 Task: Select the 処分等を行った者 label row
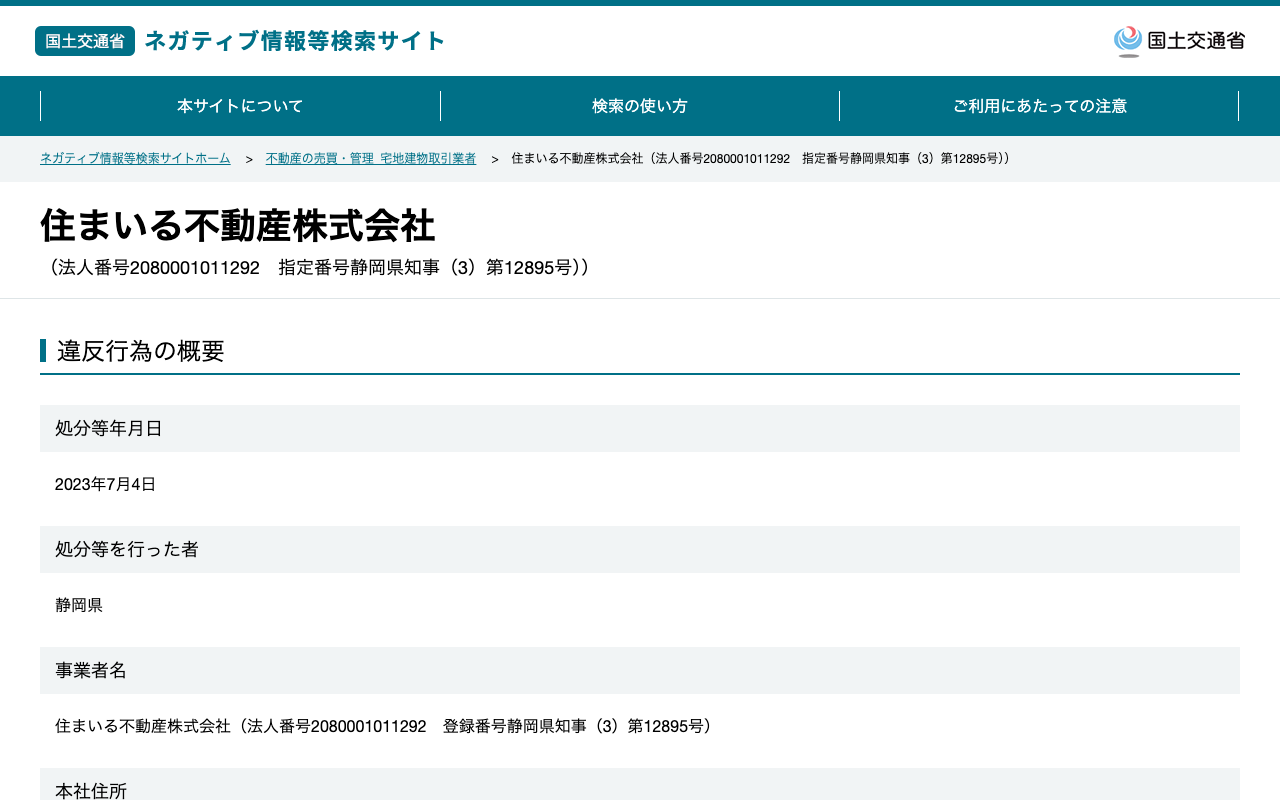[x=640, y=549]
